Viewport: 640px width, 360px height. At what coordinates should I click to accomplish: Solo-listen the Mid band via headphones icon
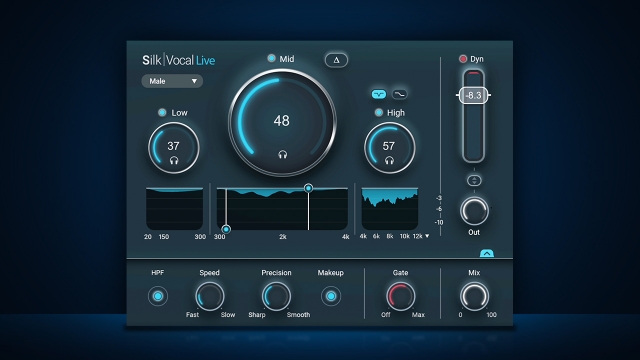tap(282, 154)
